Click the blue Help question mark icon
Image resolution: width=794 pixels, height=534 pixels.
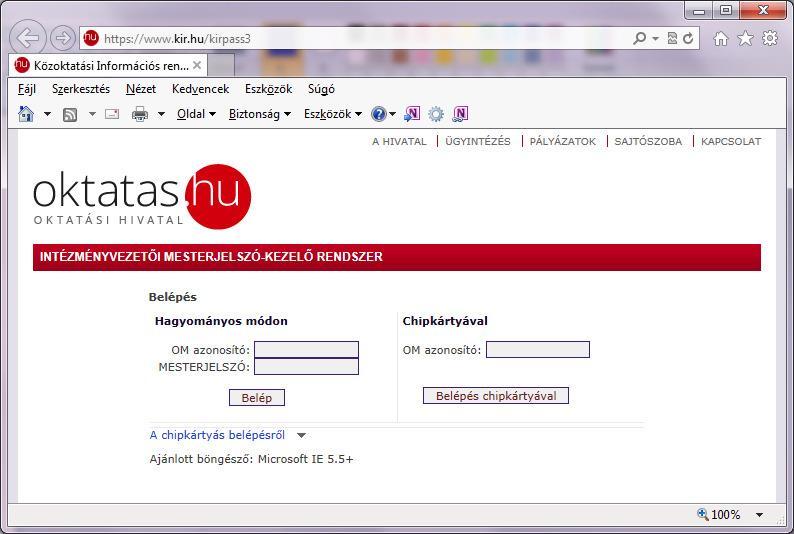click(x=378, y=114)
